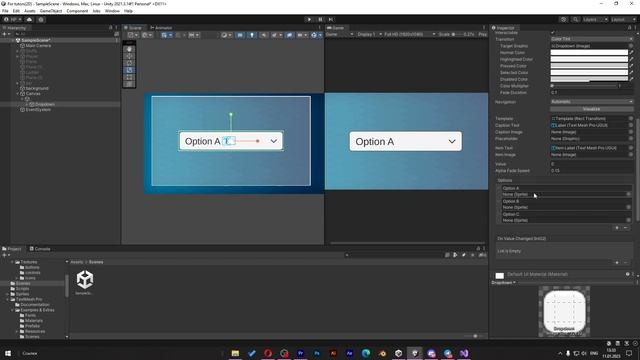Image resolution: width=640 pixels, height=360 pixels.
Task: Select Main Camera in Hierarchy
Action: [38, 46]
